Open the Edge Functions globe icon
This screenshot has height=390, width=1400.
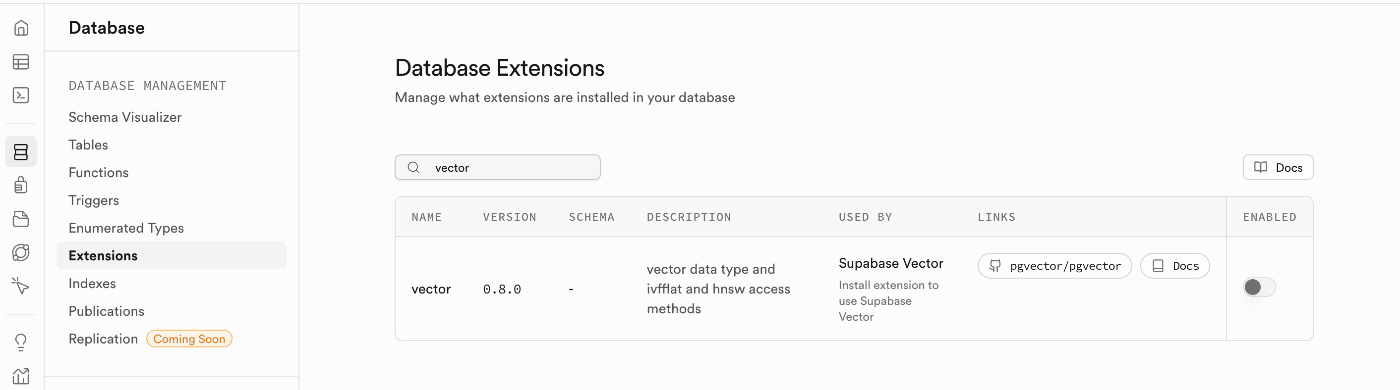point(21,252)
